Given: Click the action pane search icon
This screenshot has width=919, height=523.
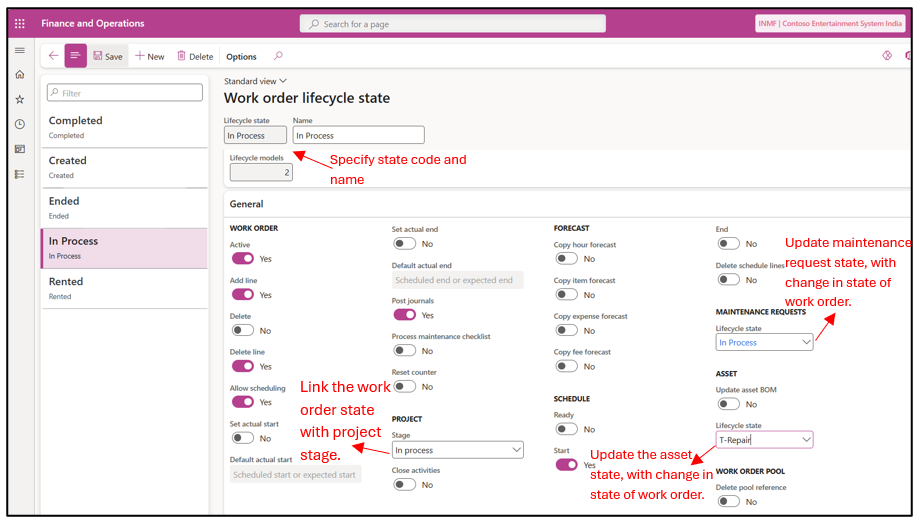Looking at the screenshot, I should pyautogui.click(x=278, y=56).
